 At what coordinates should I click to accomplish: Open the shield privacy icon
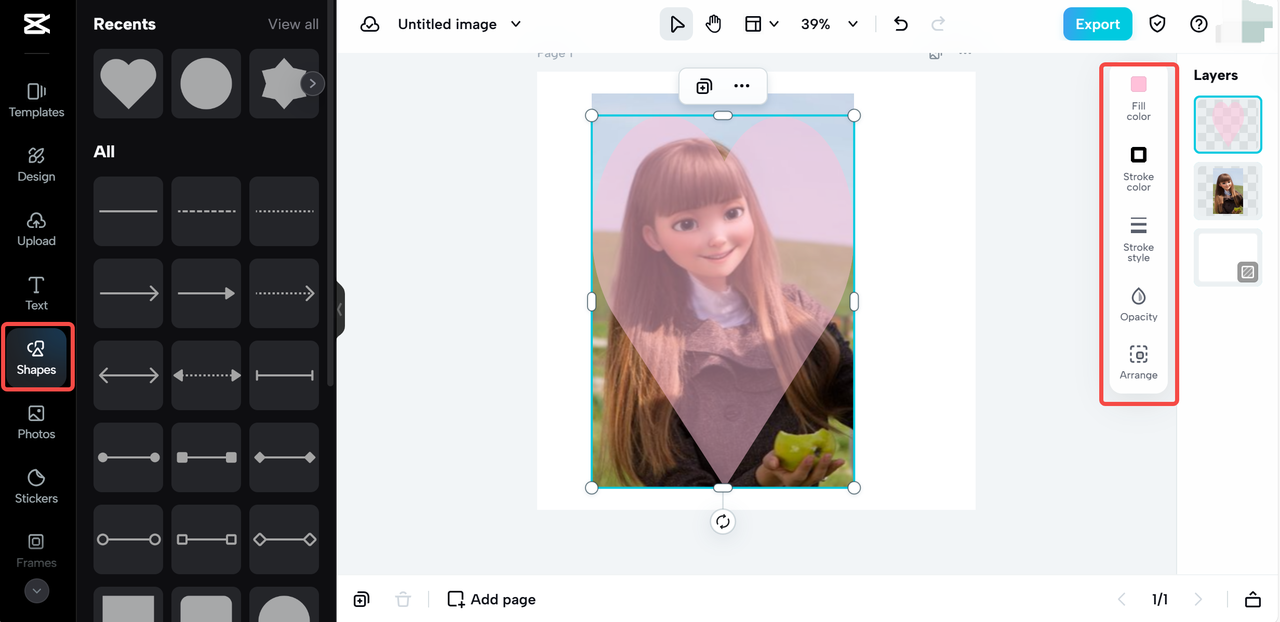(x=1157, y=24)
